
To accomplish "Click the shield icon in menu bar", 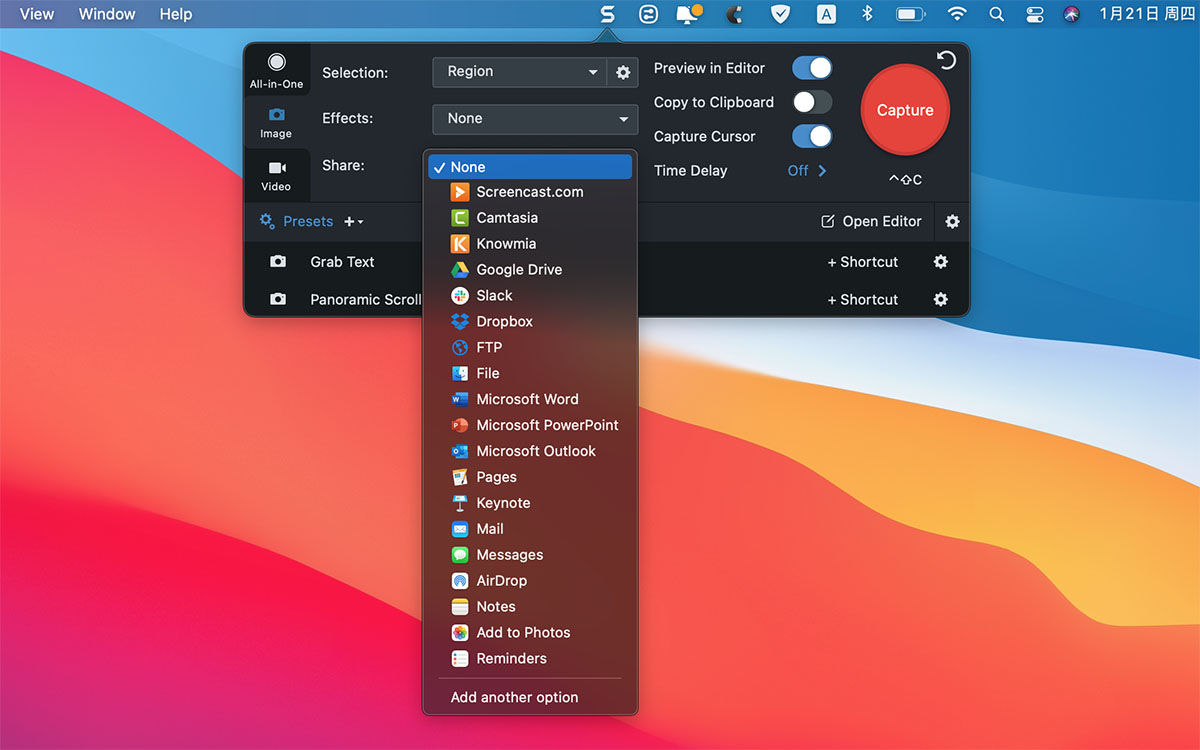I will [x=781, y=14].
